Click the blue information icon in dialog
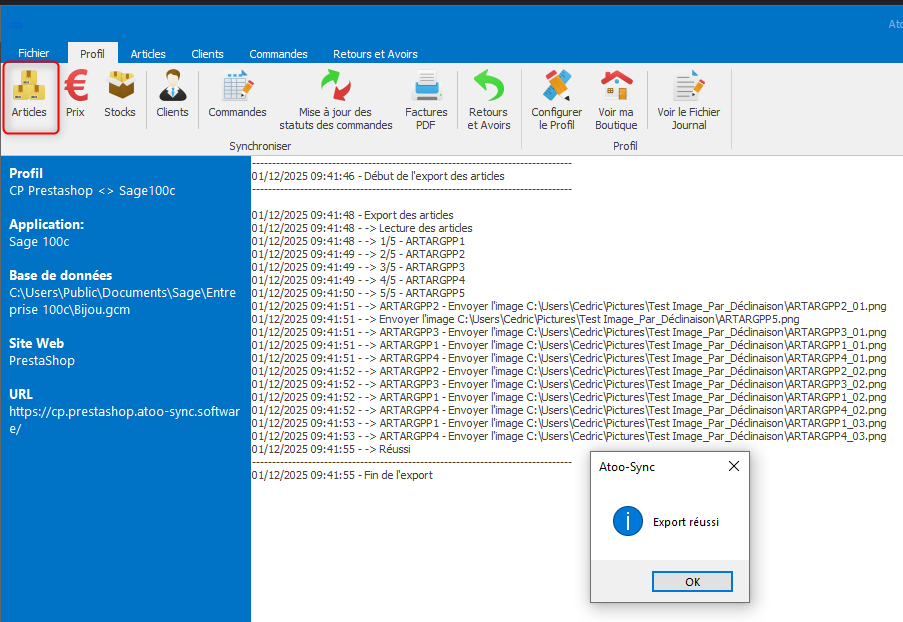This screenshot has width=903, height=622. [628, 521]
